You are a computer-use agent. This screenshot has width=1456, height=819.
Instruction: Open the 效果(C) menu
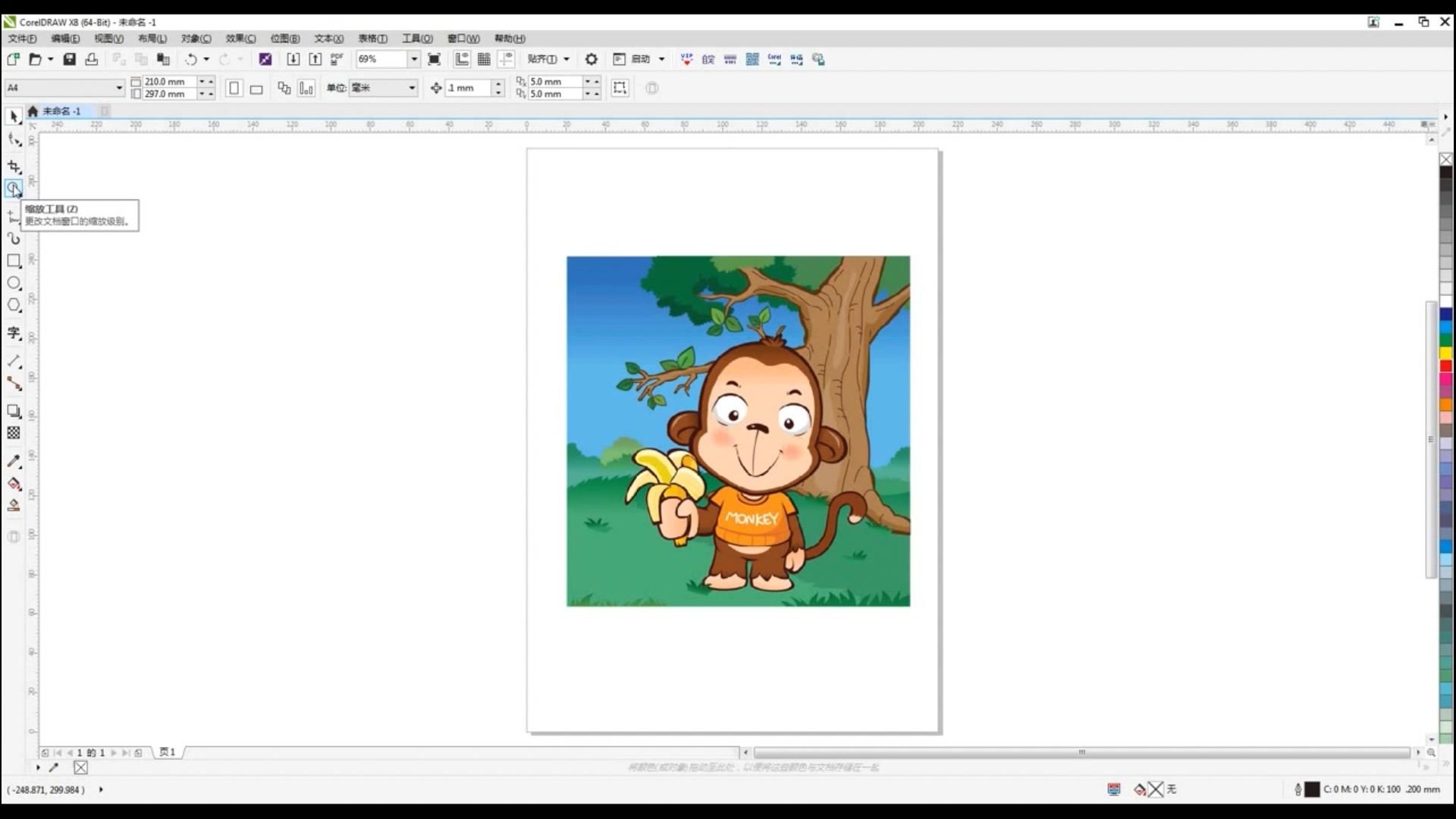tap(240, 39)
